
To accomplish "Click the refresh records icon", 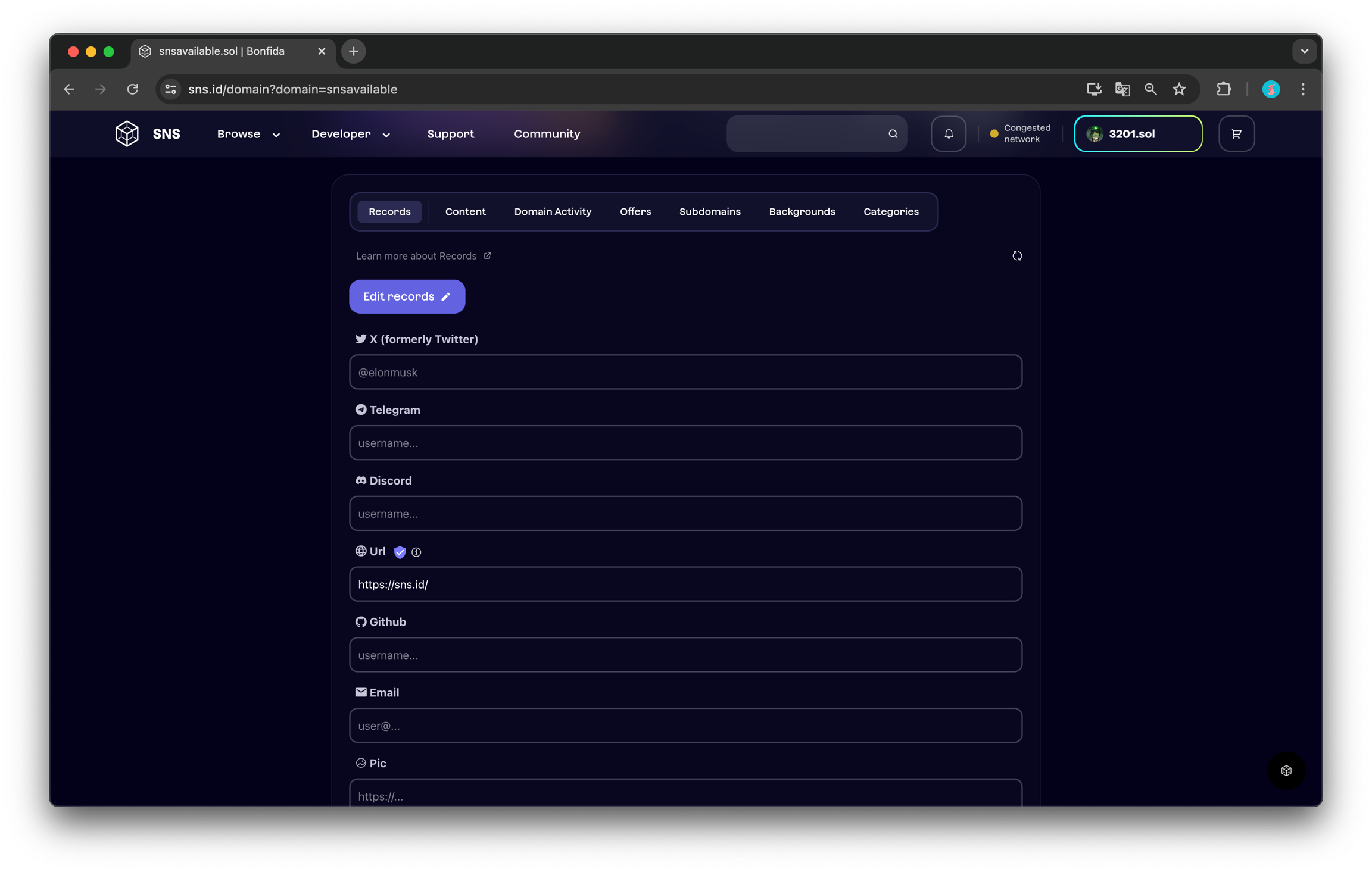I will point(1017,256).
